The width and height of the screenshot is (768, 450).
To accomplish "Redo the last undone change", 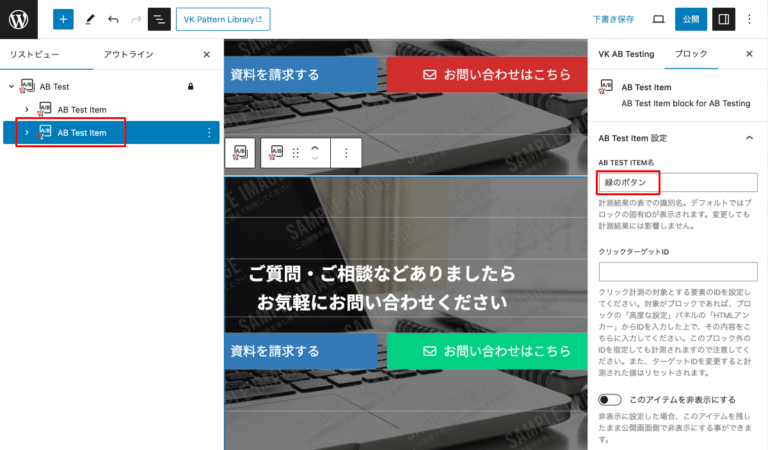I will pos(136,19).
